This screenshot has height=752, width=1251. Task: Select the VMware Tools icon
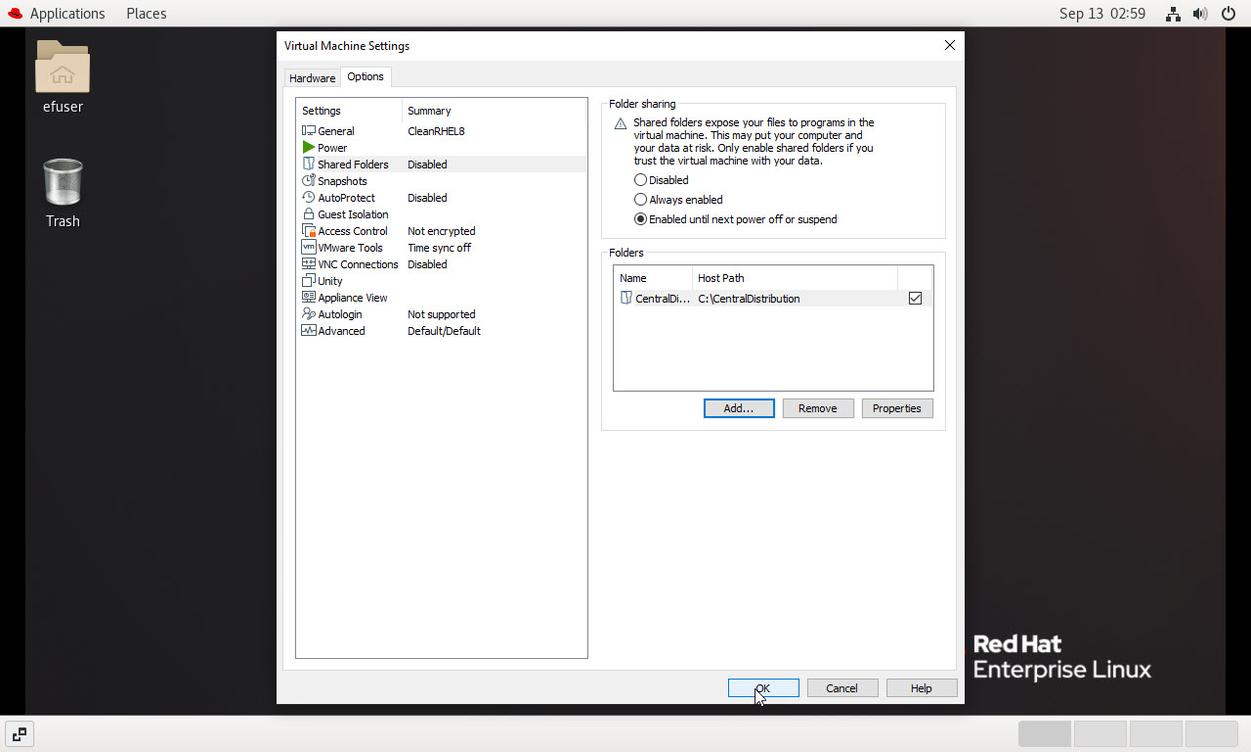pos(309,248)
